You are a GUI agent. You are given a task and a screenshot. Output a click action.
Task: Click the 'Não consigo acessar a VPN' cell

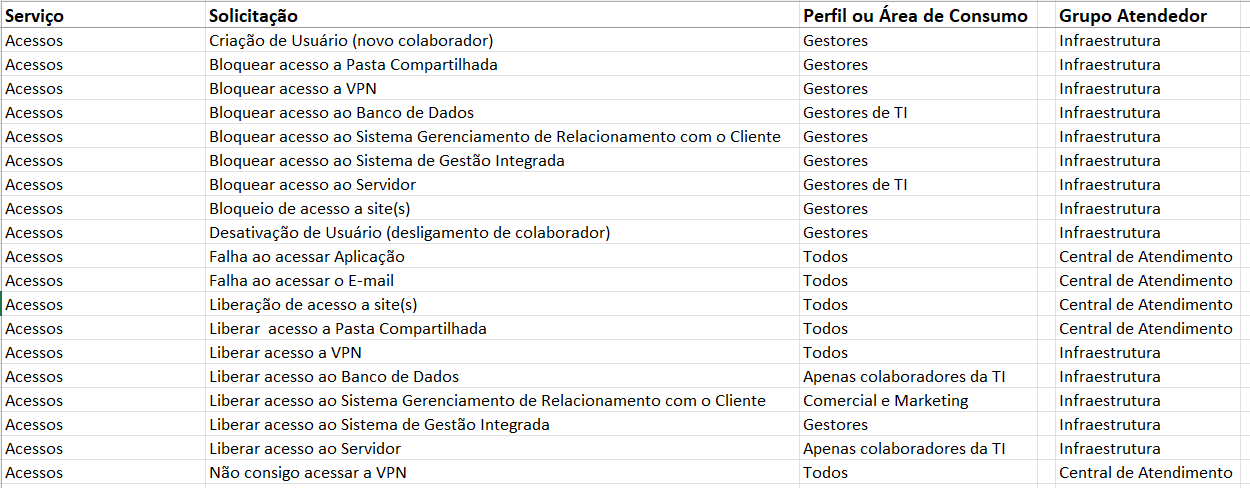307,473
